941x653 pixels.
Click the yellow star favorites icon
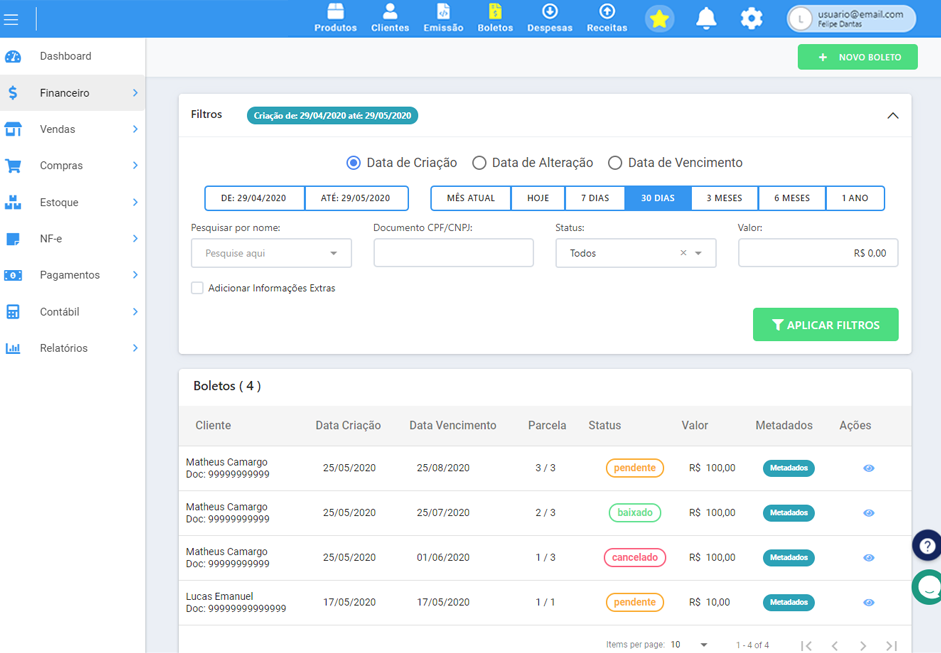[659, 19]
